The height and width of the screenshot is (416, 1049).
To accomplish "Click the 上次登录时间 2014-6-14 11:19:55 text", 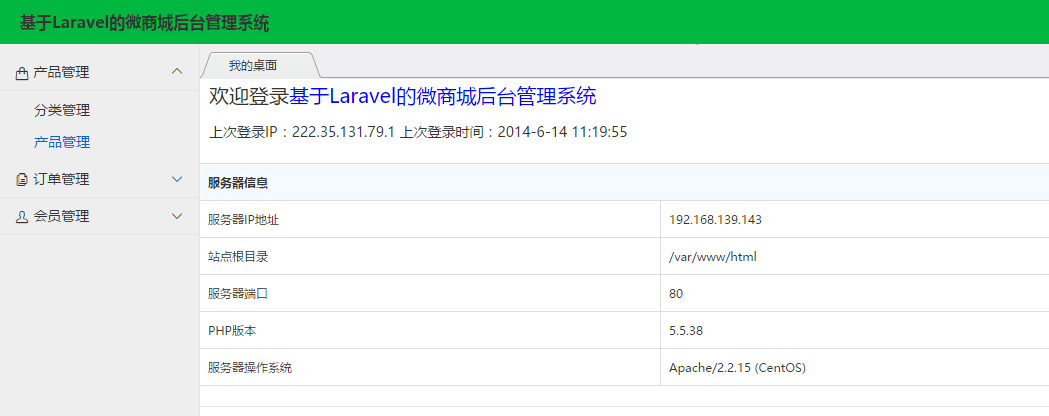I will pos(513,132).
